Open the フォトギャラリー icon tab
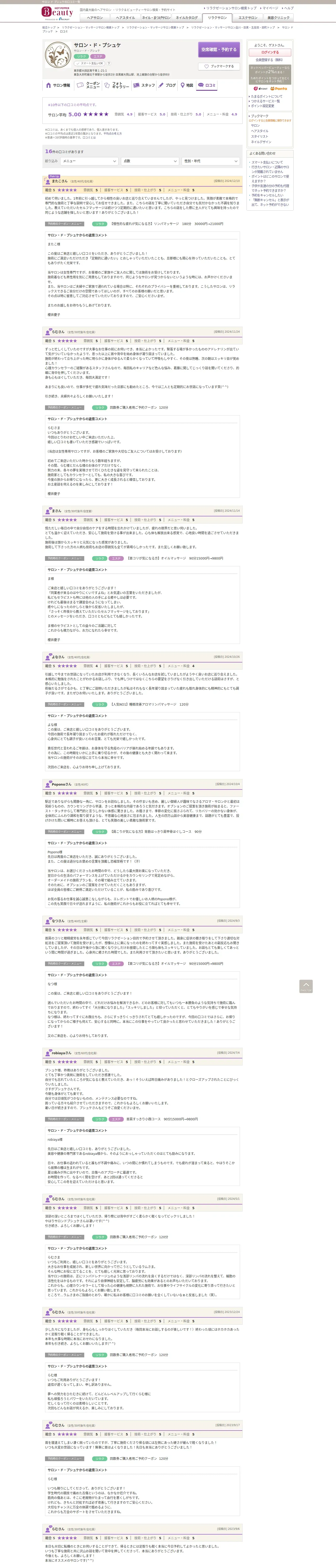 [116, 85]
